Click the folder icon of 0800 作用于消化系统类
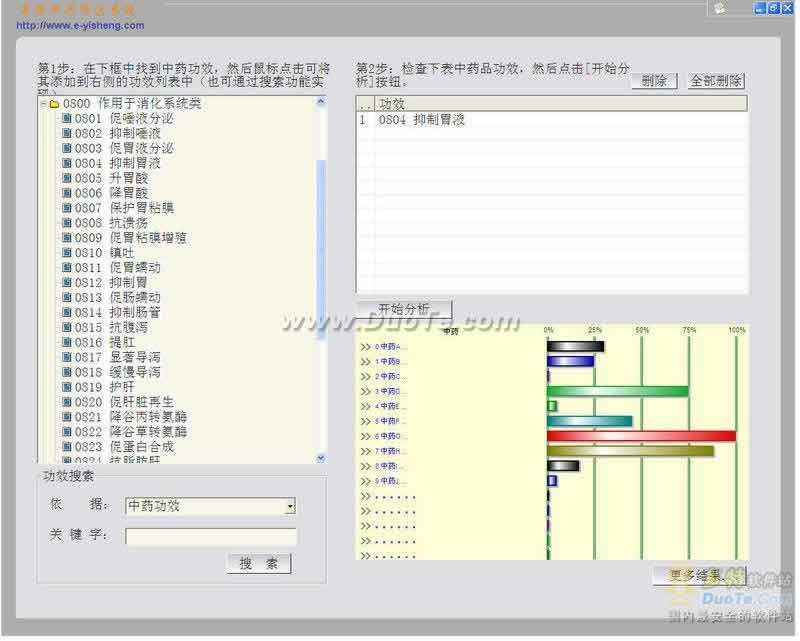The width and height of the screenshot is (800, 641). point(55,104)
